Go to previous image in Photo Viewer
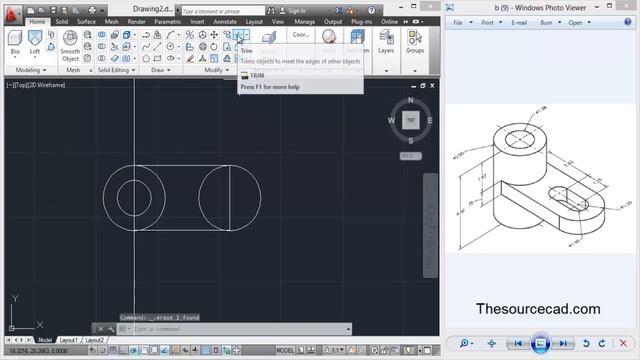The width and height of the screenshot is (640, 360). [517, 343]
